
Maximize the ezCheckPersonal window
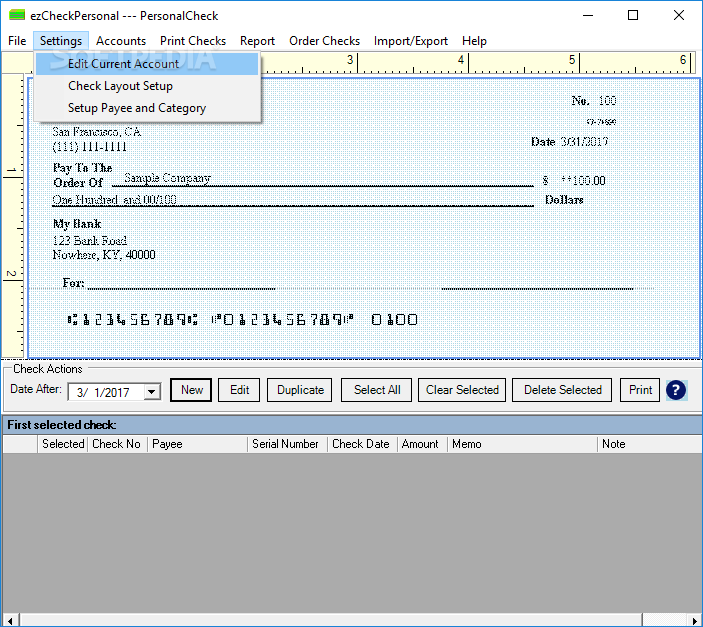[633, 15]
